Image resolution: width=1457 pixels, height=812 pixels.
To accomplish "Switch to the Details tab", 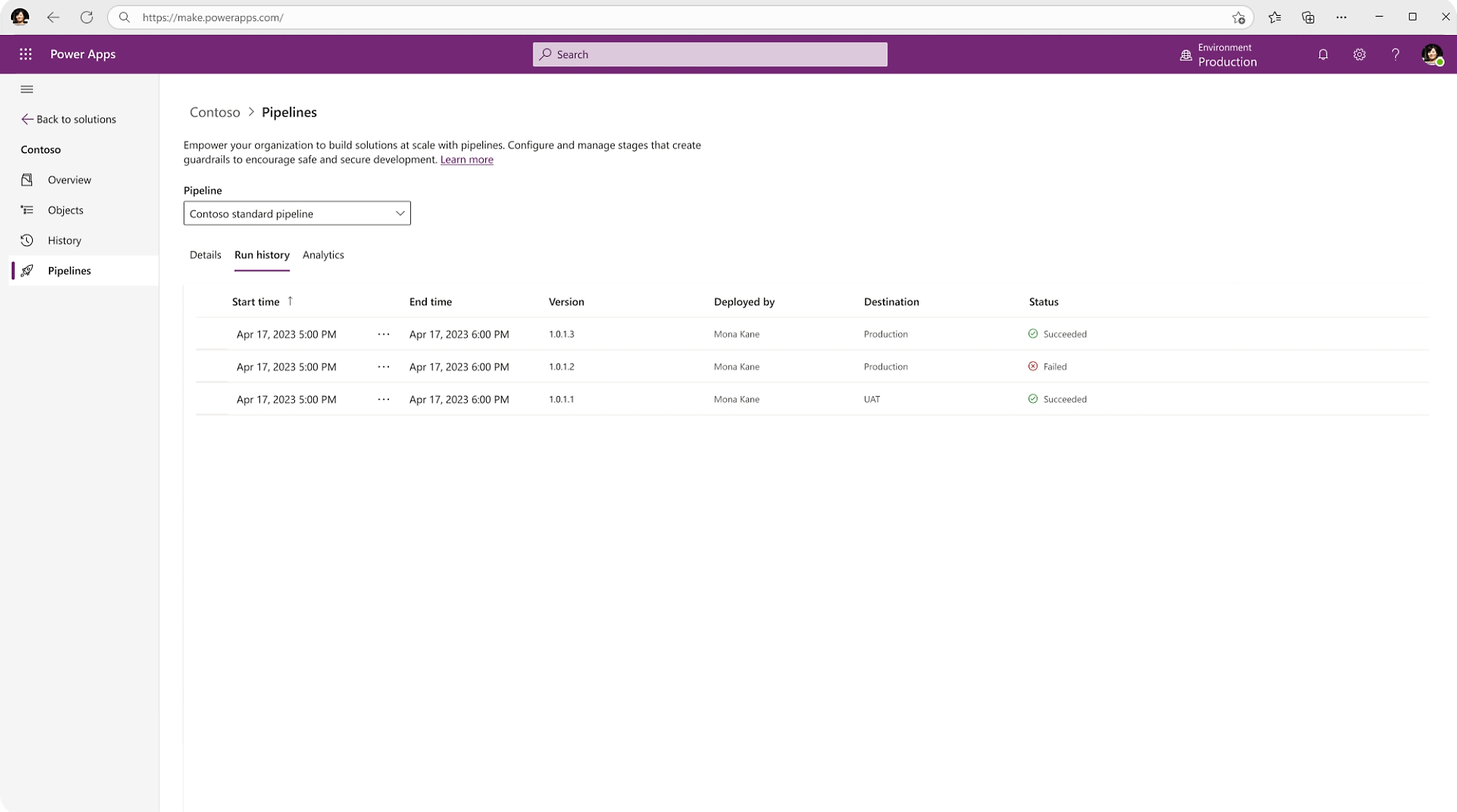I will 205,255.
